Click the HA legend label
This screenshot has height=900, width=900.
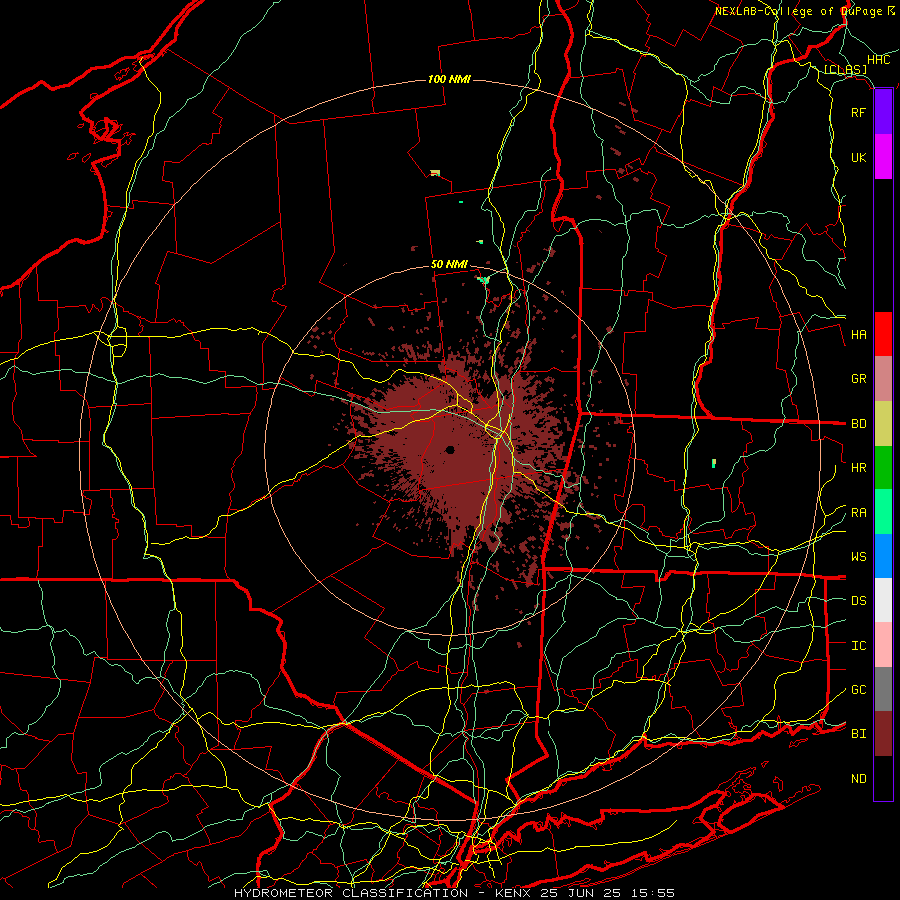coord(859,335)
